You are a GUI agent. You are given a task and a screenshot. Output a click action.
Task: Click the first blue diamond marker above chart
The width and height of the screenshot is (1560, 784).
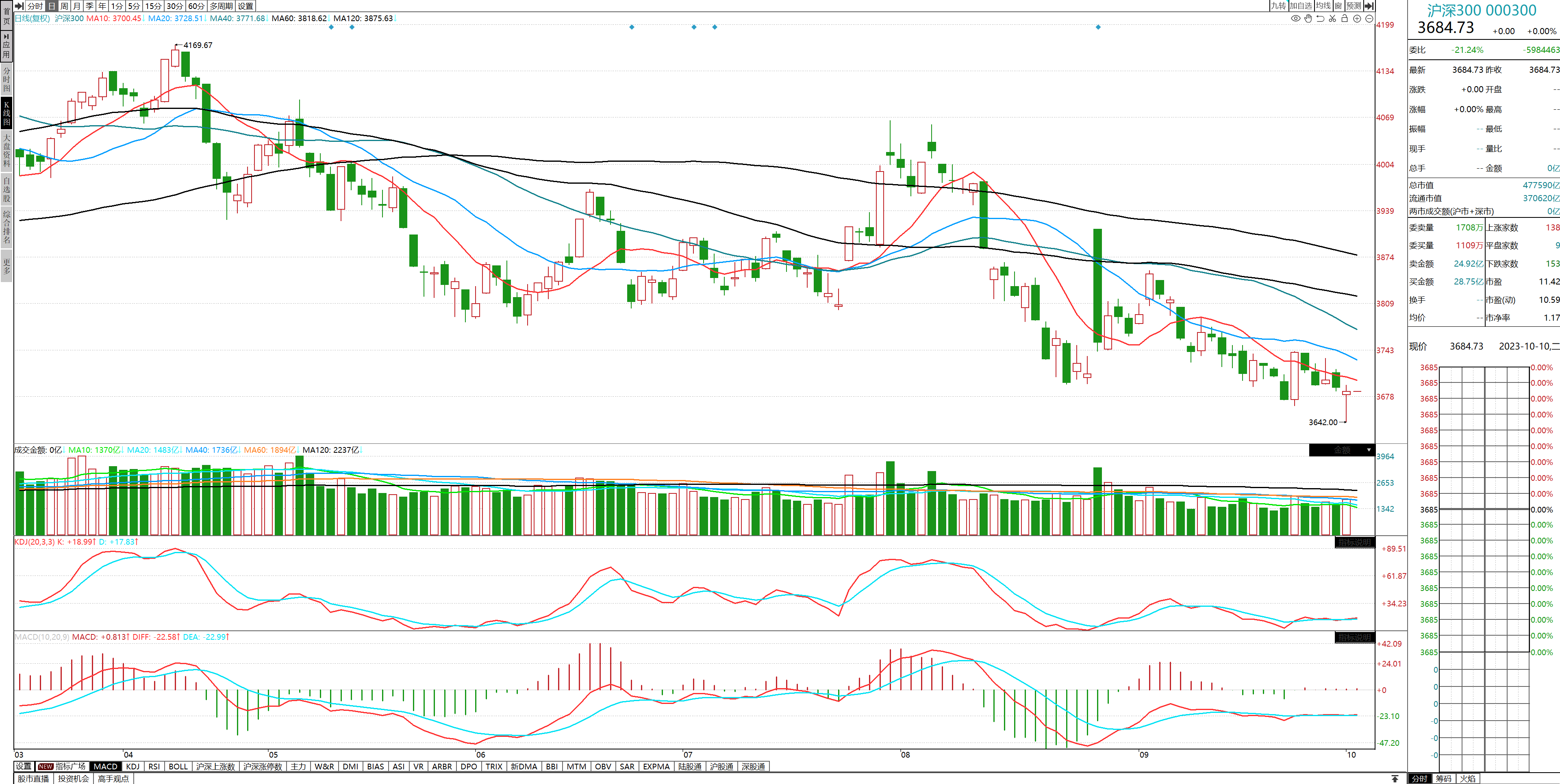coord(330,27)
